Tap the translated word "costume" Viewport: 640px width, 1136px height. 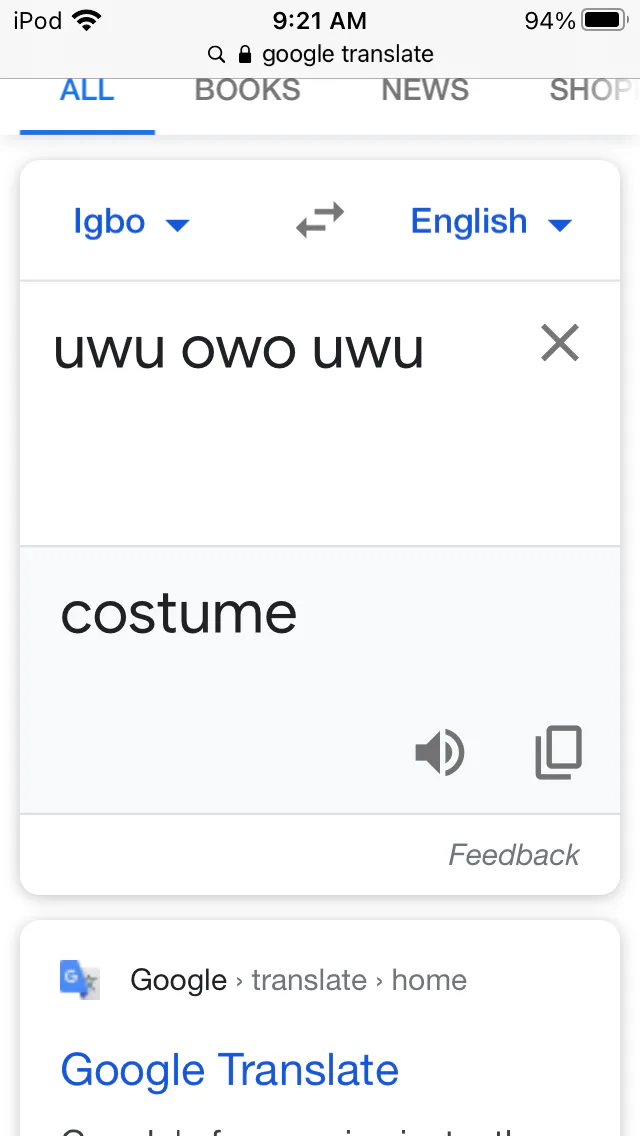click(179, 613)
